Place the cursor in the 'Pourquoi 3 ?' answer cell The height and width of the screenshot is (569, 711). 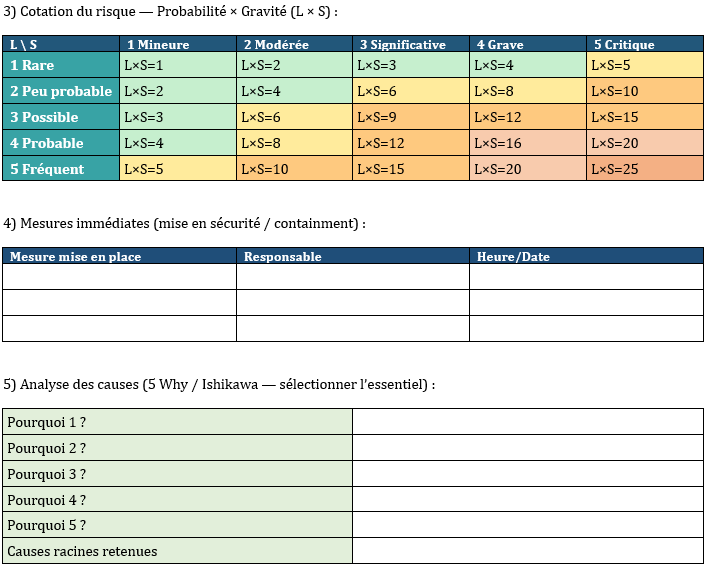pos(527,474)
